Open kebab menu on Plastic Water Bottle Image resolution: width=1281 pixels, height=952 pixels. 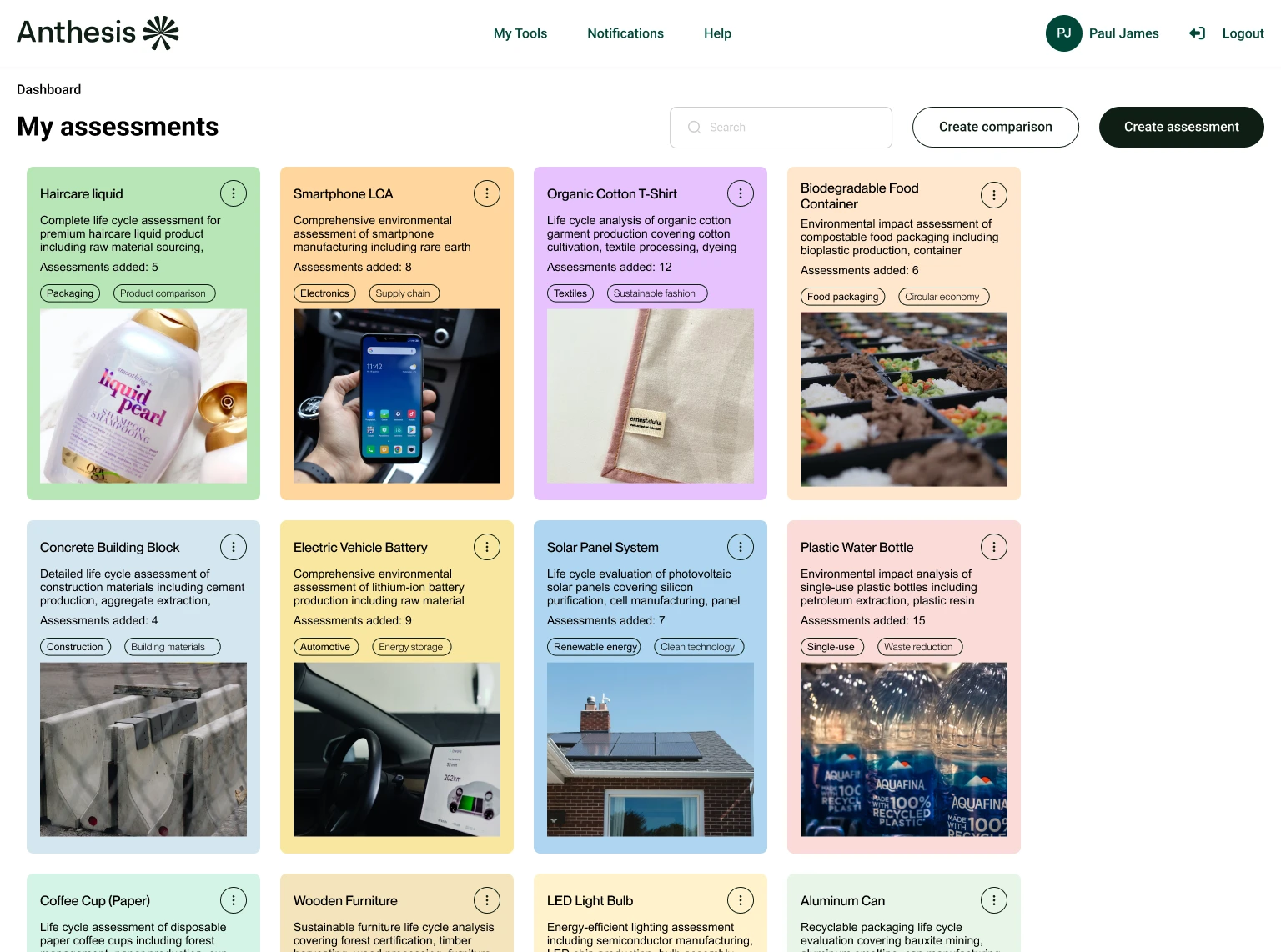(x=994, y=547)
